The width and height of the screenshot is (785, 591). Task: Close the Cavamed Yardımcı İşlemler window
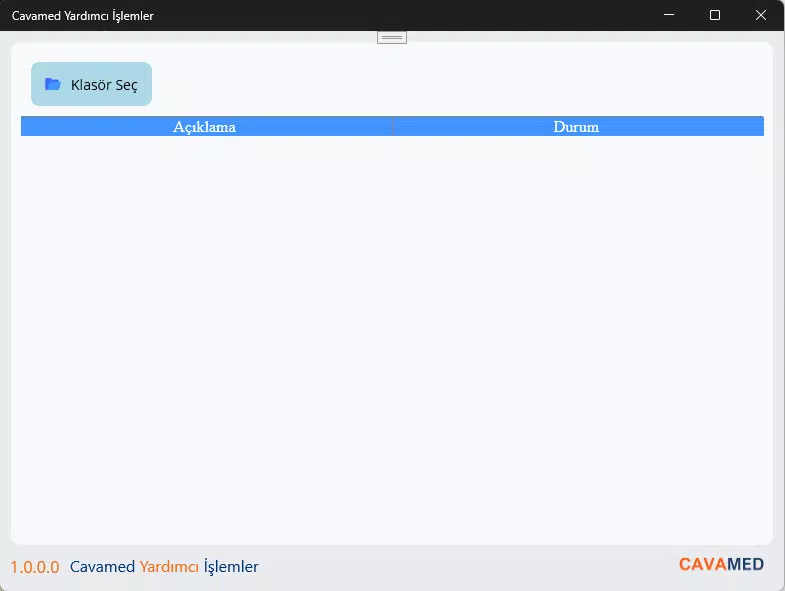click(x=761, y=15)
